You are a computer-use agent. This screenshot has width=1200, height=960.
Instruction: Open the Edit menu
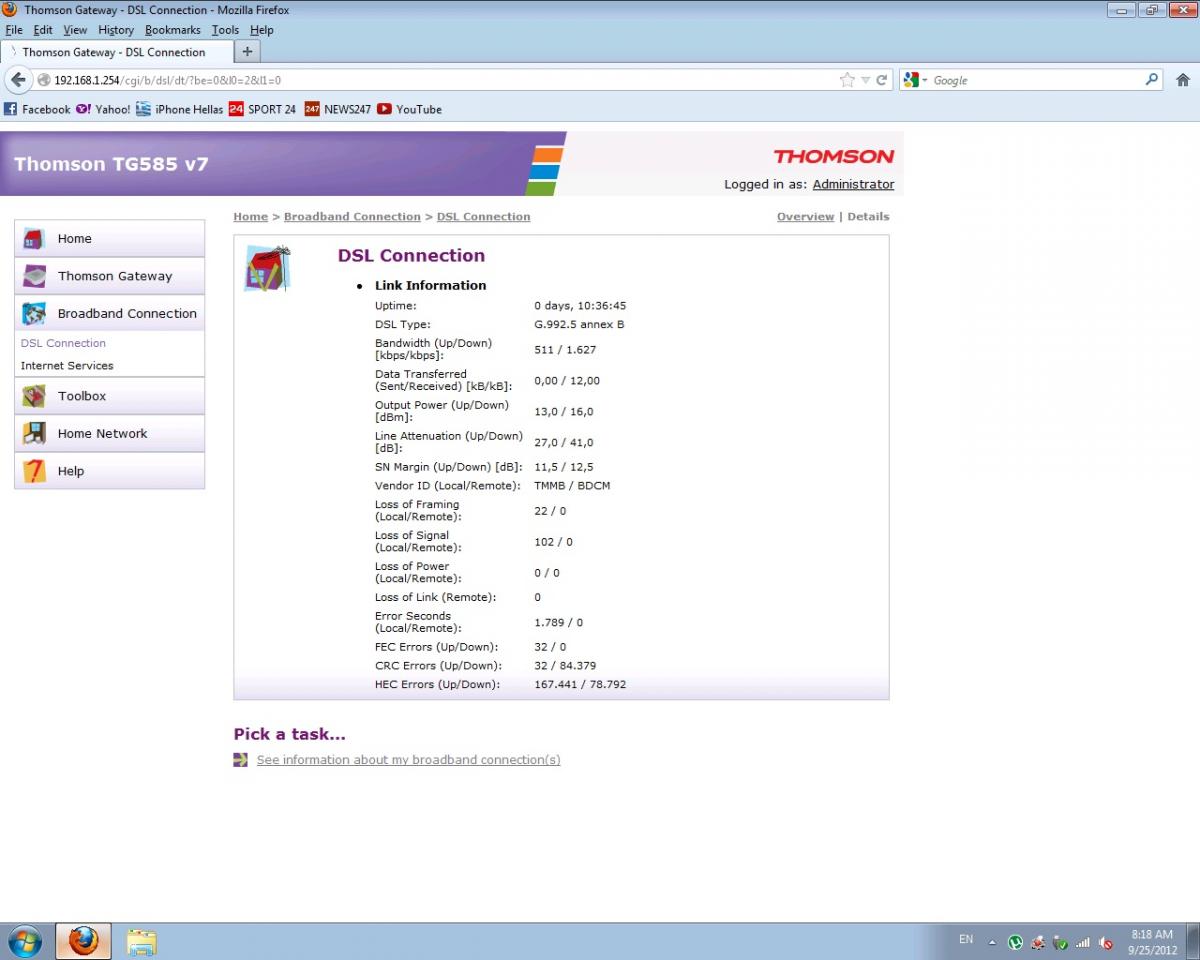[x=42, y=30]
